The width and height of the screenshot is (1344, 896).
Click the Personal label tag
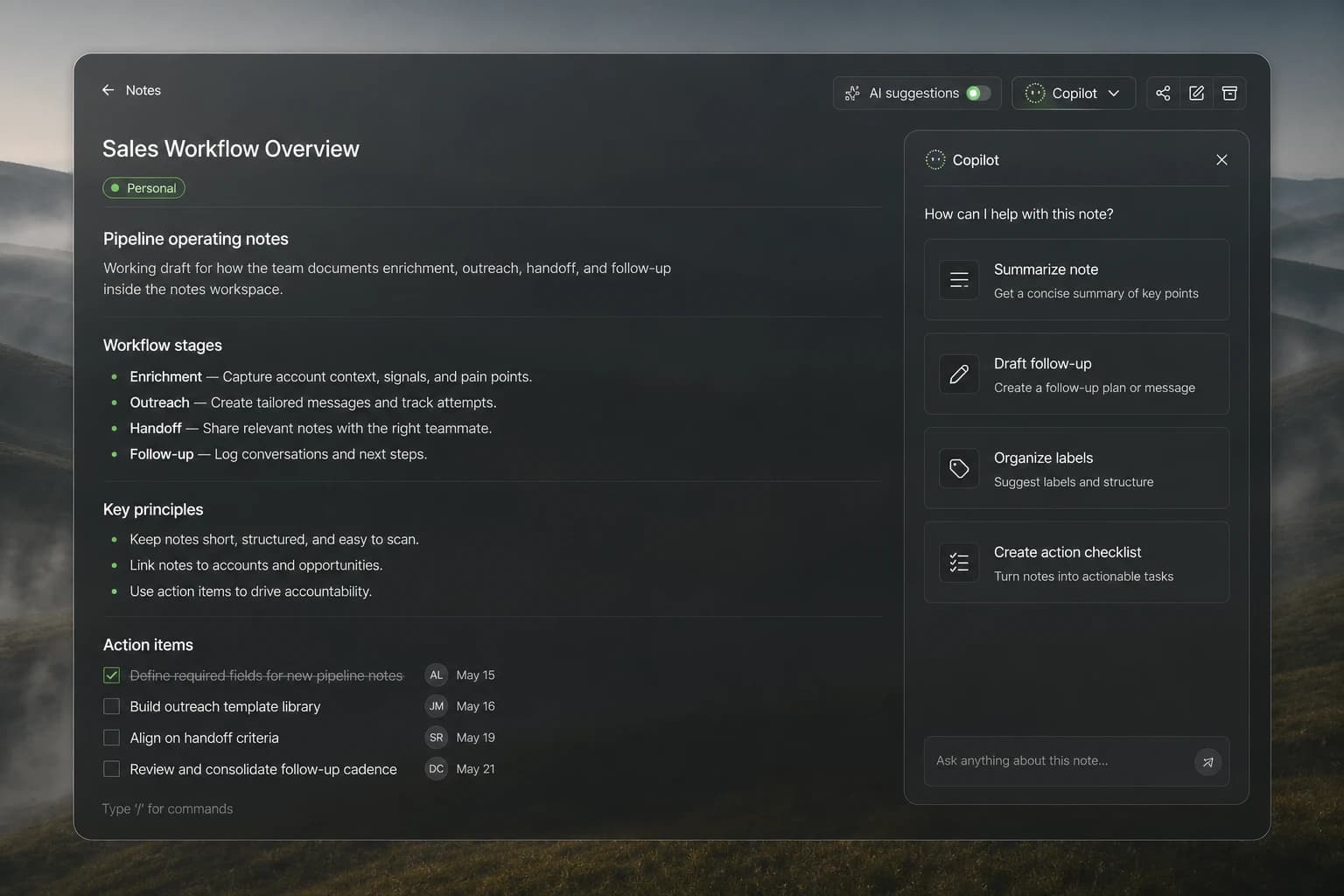coord(143,188)
